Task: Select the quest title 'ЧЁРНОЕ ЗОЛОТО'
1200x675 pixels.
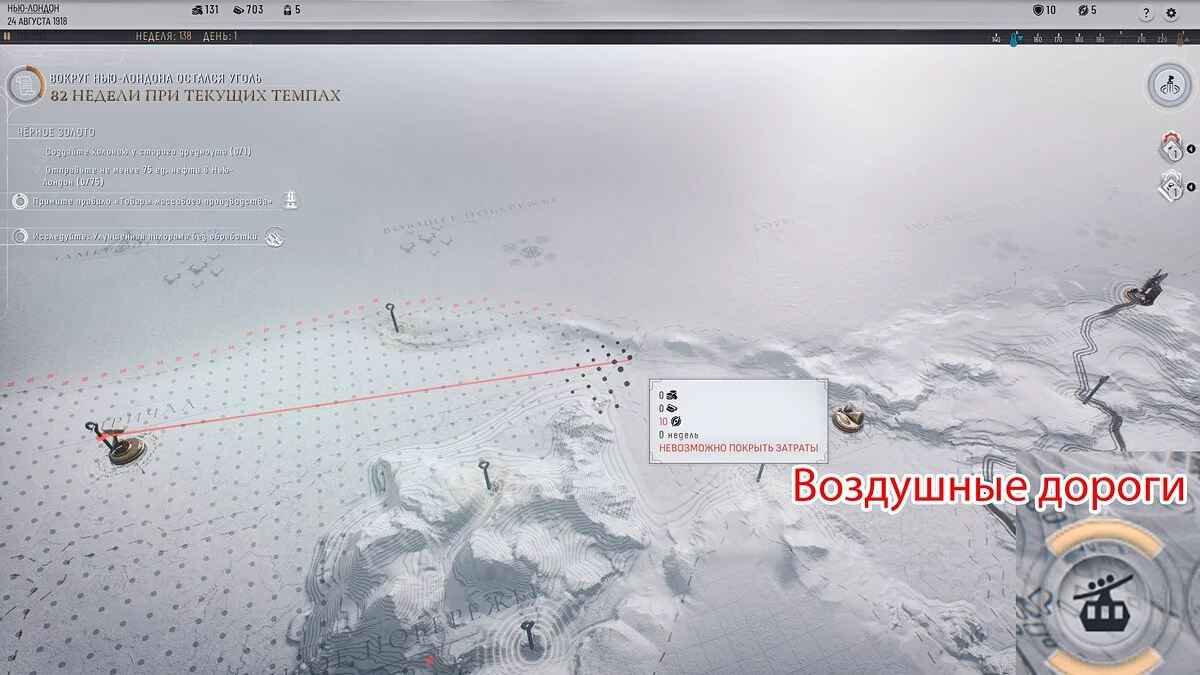Action: [55, 132]
